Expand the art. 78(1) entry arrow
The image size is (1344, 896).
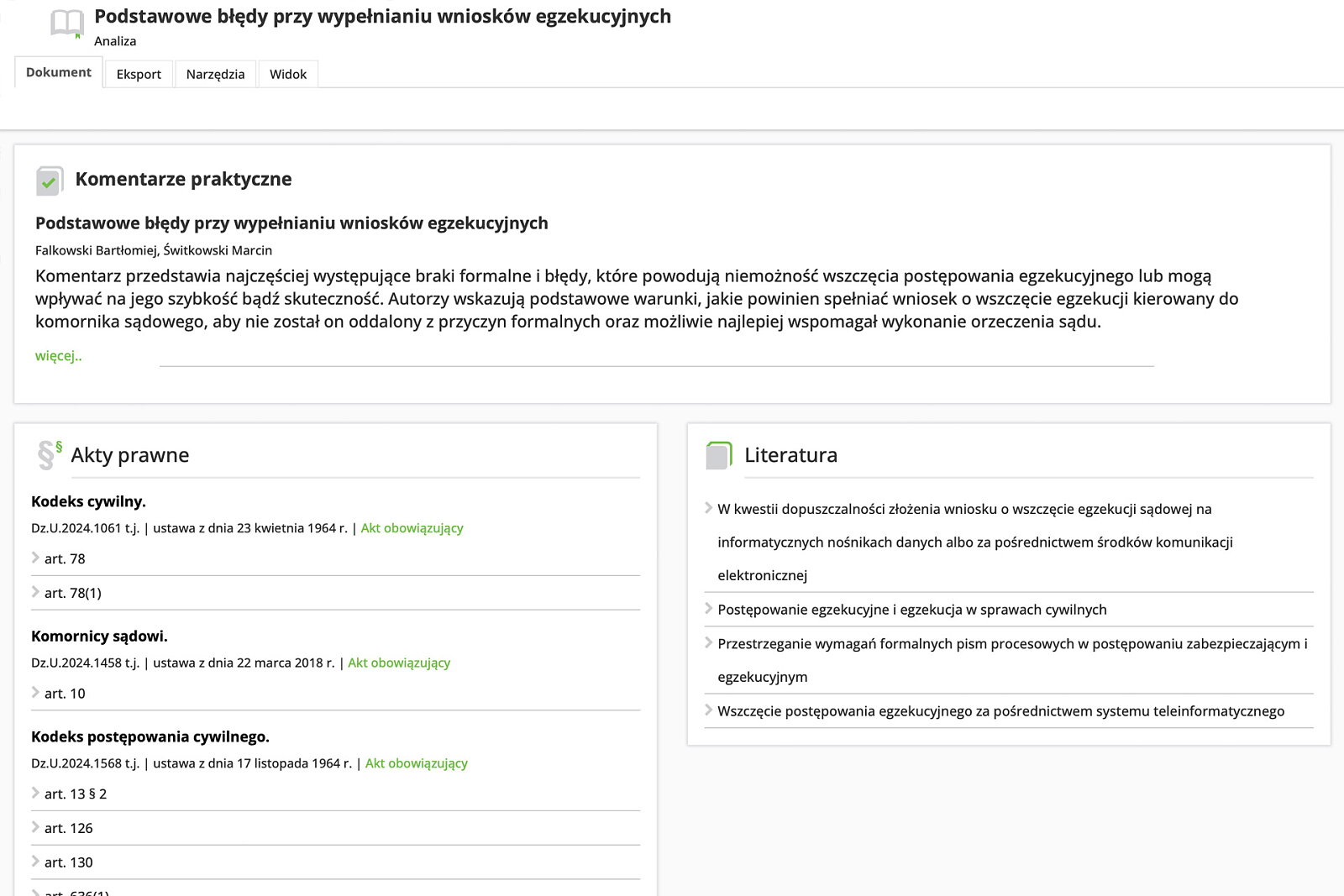tap(36, 593)
